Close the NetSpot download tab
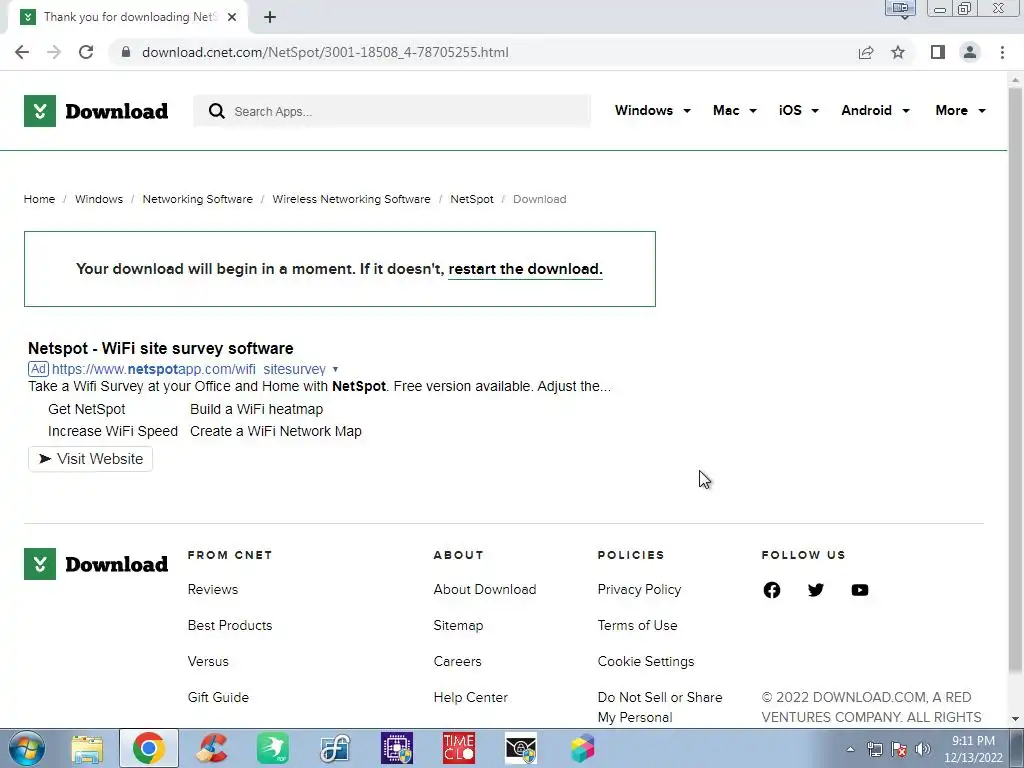 point(232,17)
